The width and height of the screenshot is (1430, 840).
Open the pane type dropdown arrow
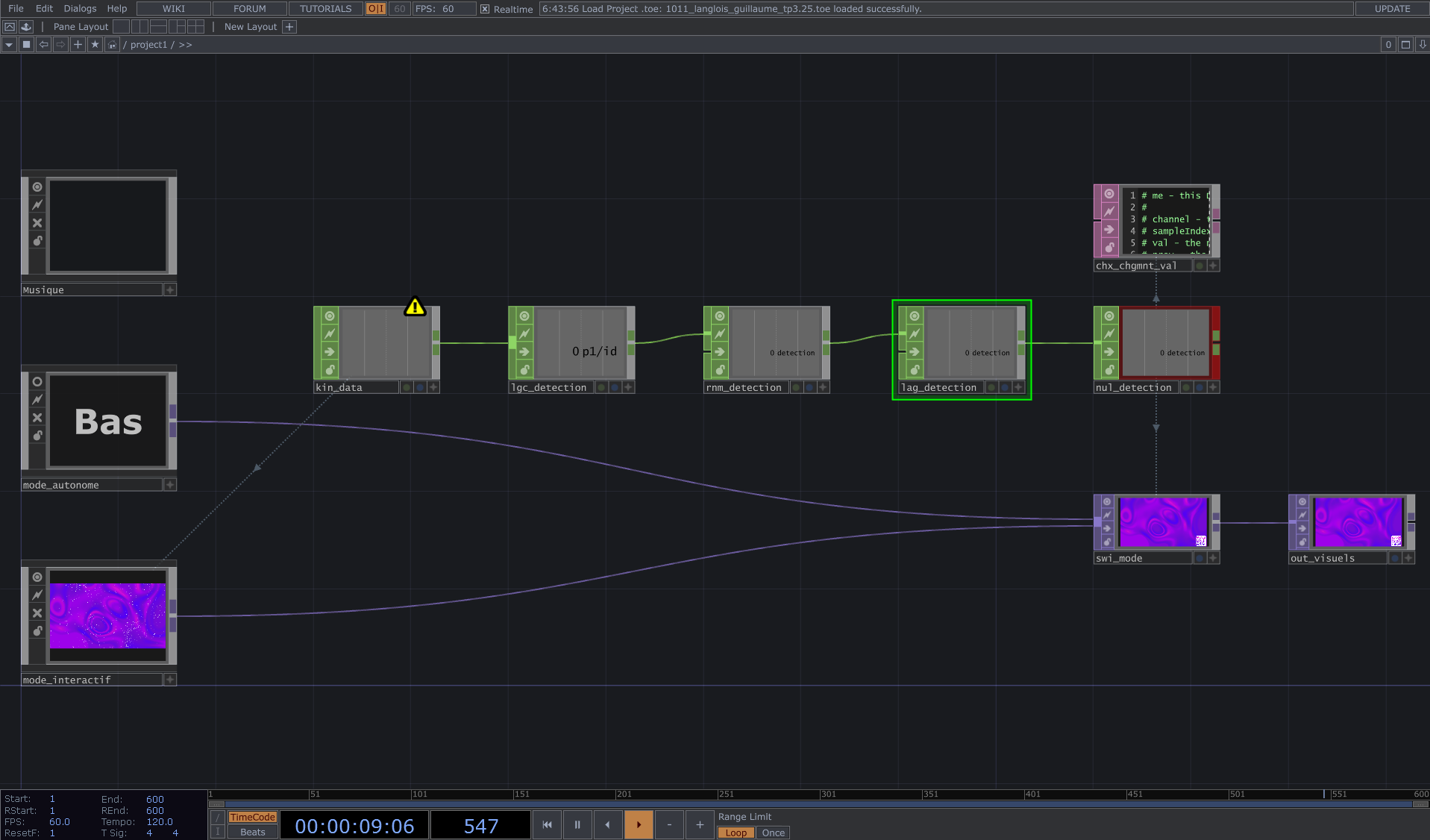click(x=9, y=45)
